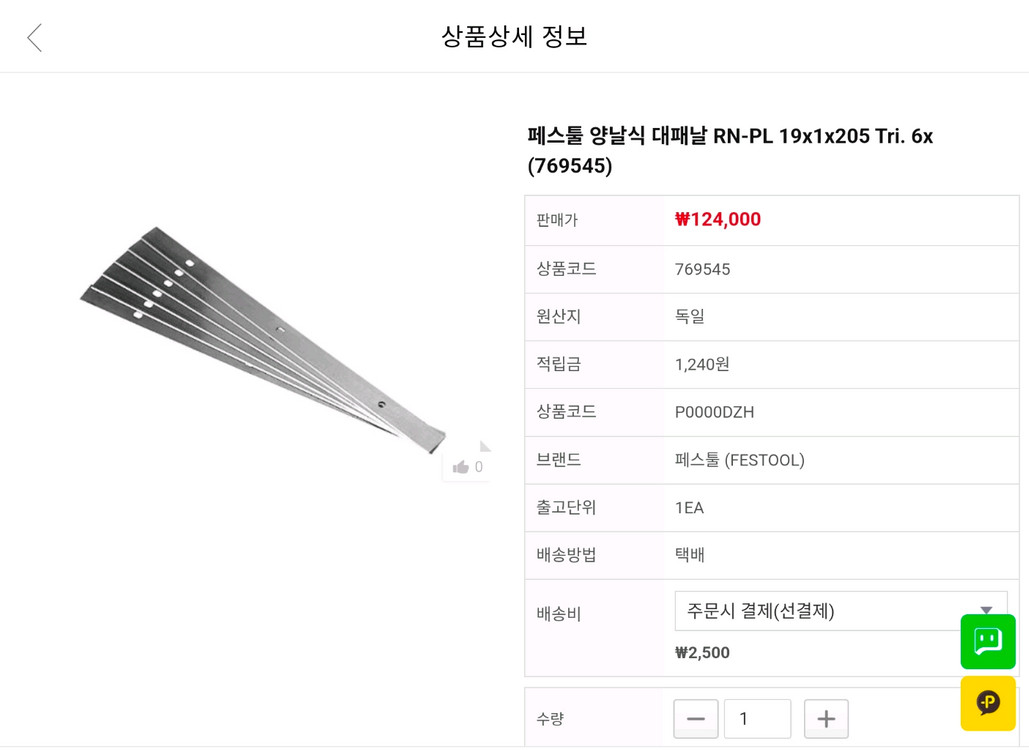1029x750 pixels.
Task: Click the quantity input showing 1
Action: pos(757,718)
